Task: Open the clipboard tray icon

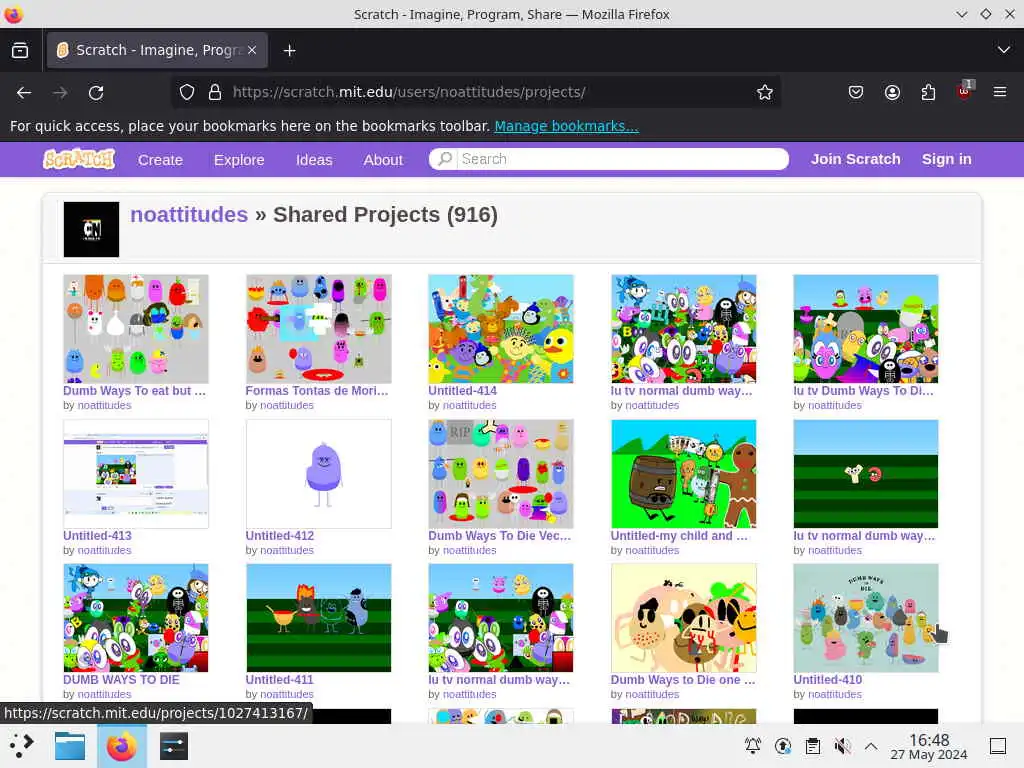Action: point(812,746)
